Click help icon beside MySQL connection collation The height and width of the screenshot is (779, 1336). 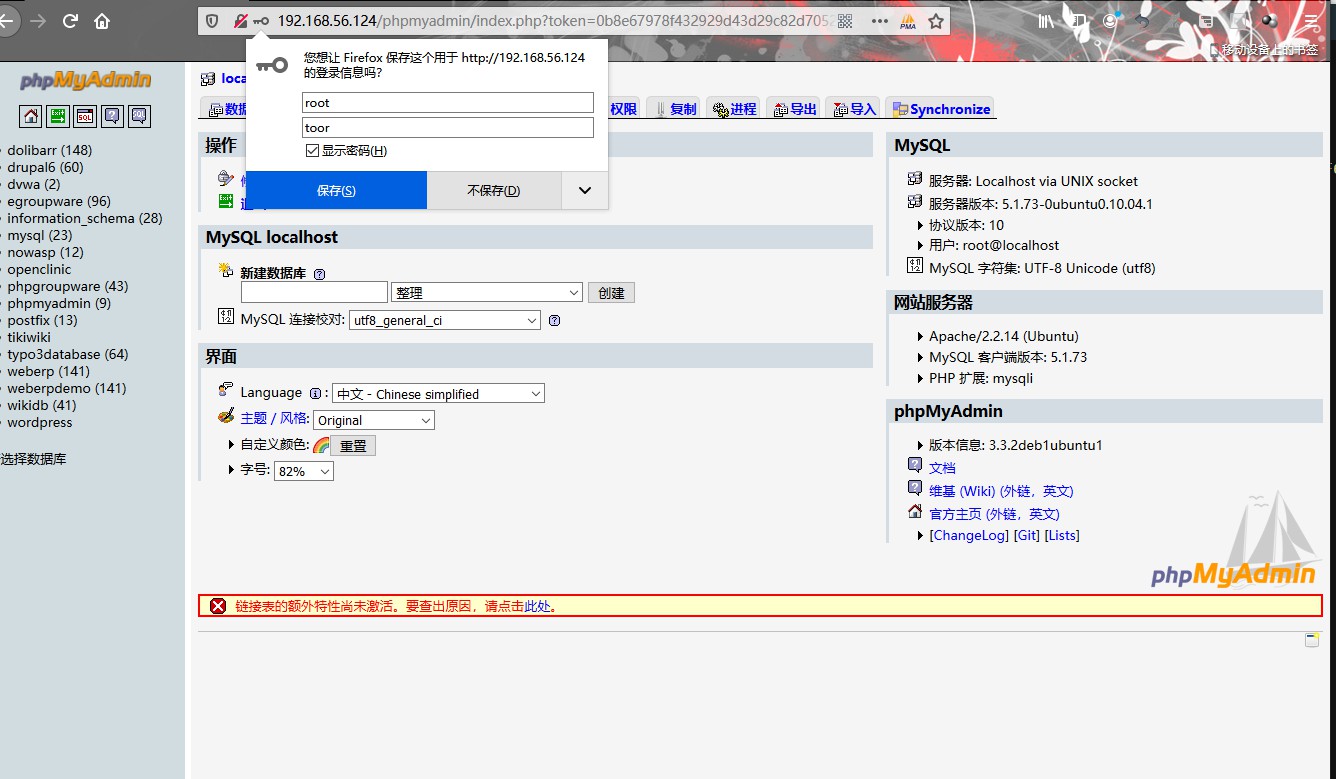[x=554, y=321]
